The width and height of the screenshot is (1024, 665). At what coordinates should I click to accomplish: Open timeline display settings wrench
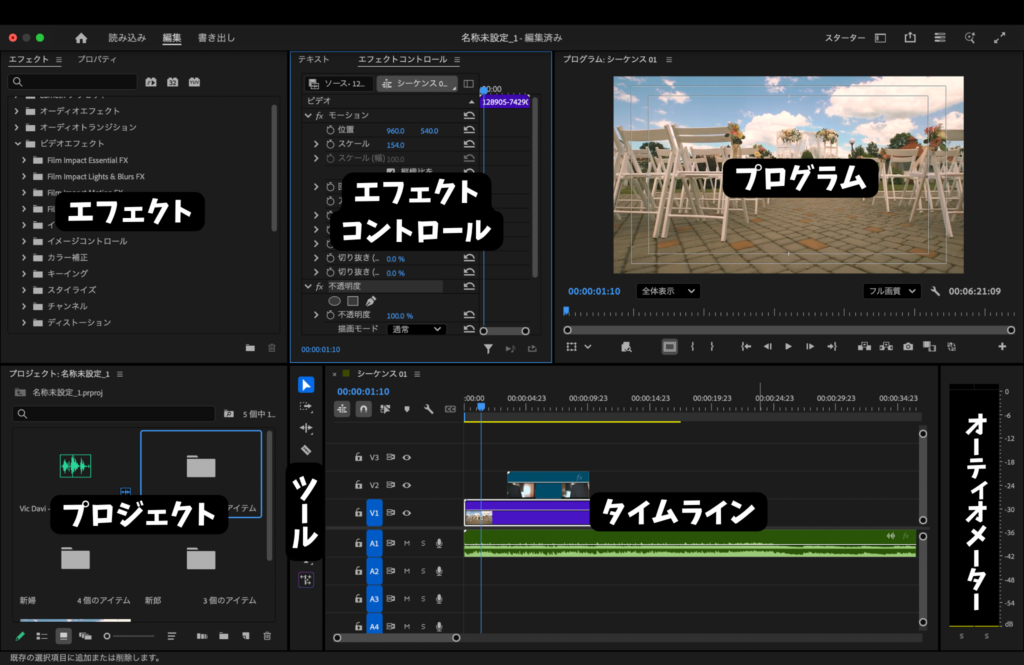click(428, 409)
